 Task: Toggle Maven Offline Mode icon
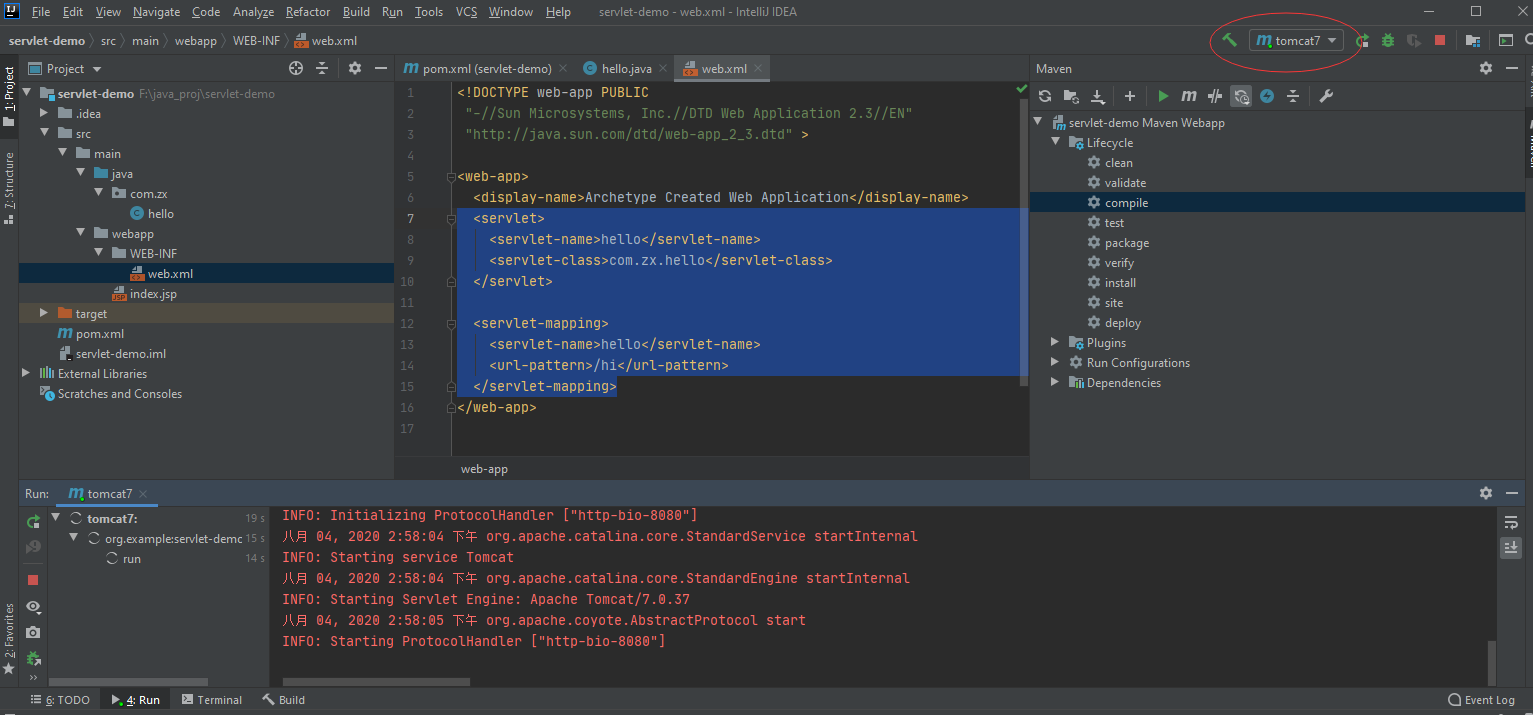pyautogui.click(x=1215, y=96)
